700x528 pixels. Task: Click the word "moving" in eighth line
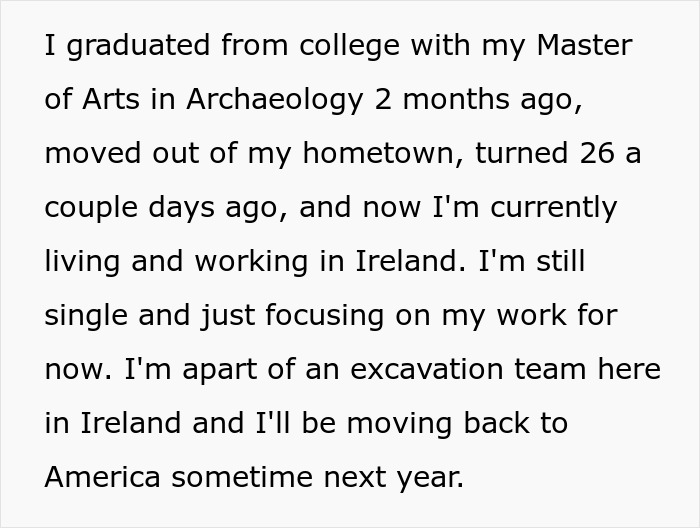pos(400,424)
